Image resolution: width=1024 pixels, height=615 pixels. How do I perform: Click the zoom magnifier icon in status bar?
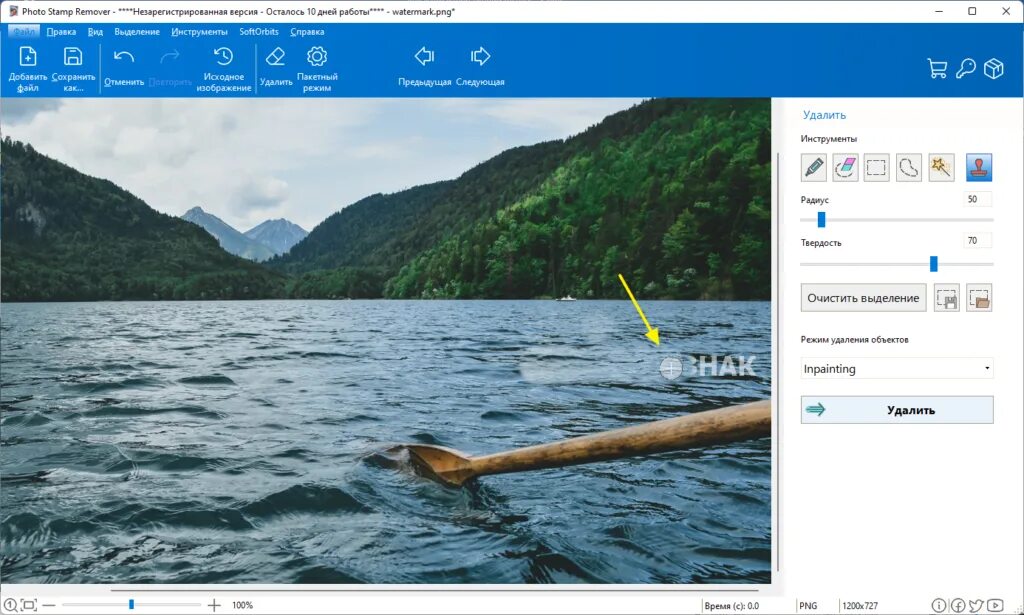10,605
